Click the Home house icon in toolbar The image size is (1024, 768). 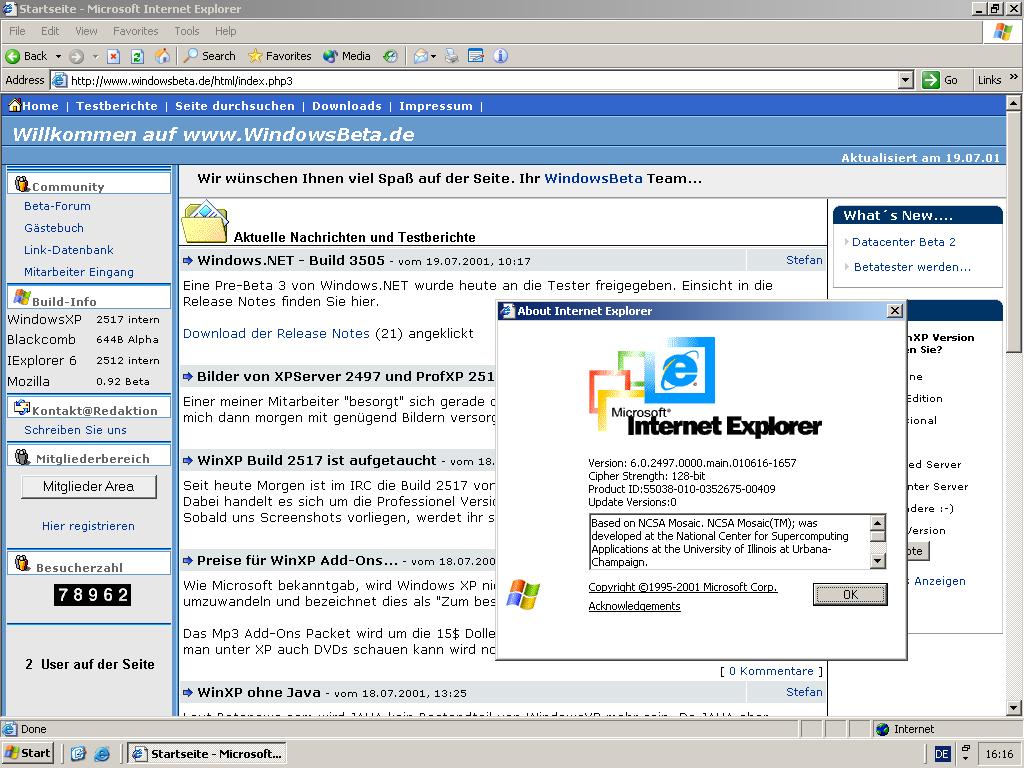pyautogui.click(x=162, y=56)
